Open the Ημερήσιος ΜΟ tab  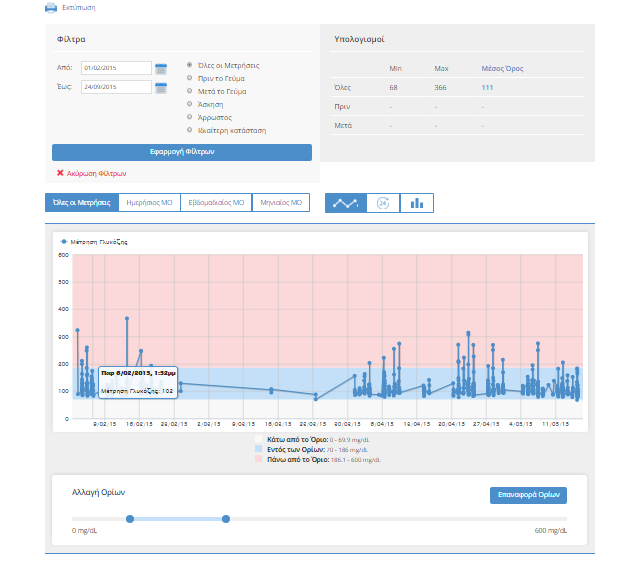tap(146, 203)
